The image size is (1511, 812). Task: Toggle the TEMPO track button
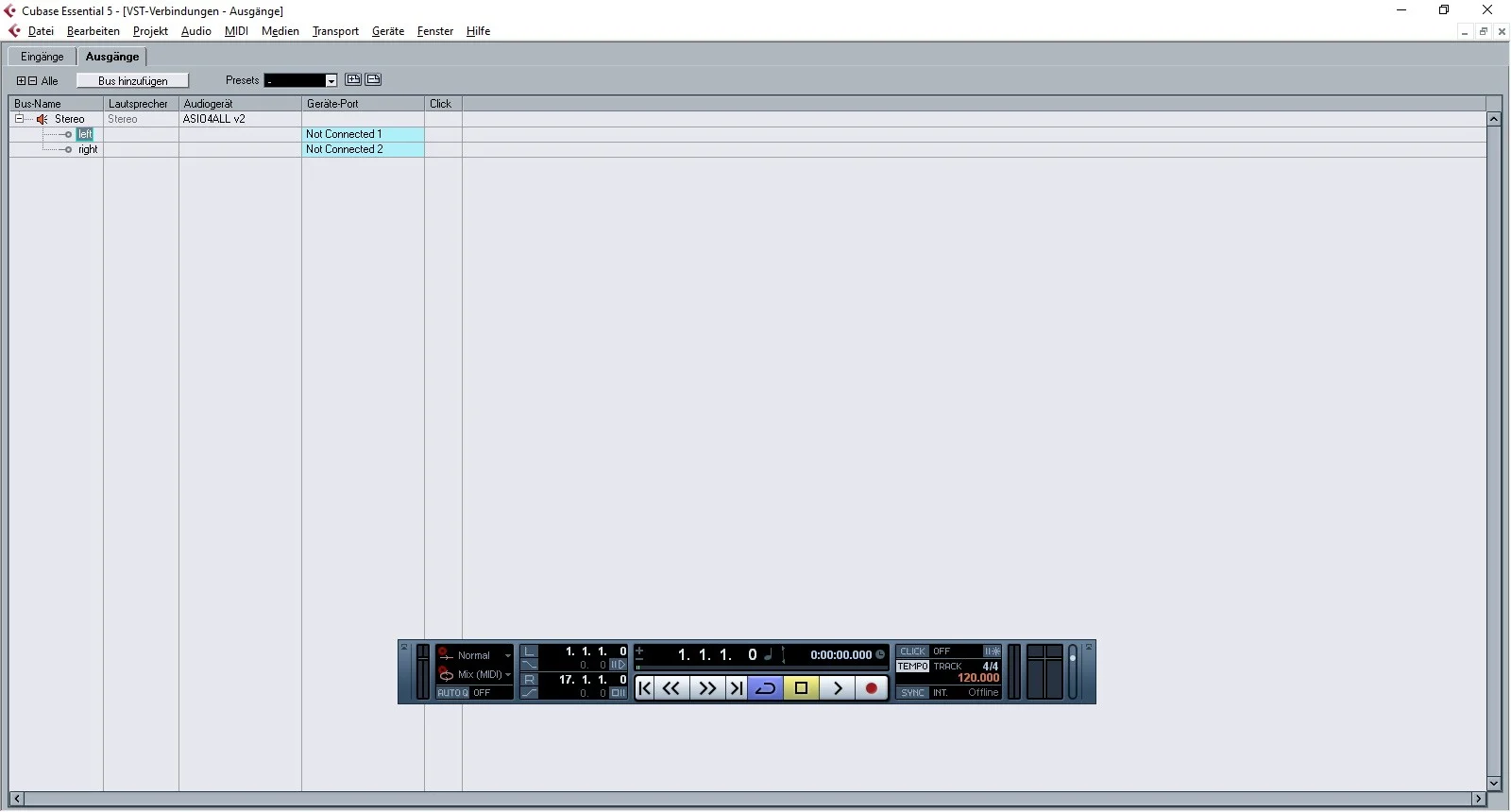click(x=913, y=667)
